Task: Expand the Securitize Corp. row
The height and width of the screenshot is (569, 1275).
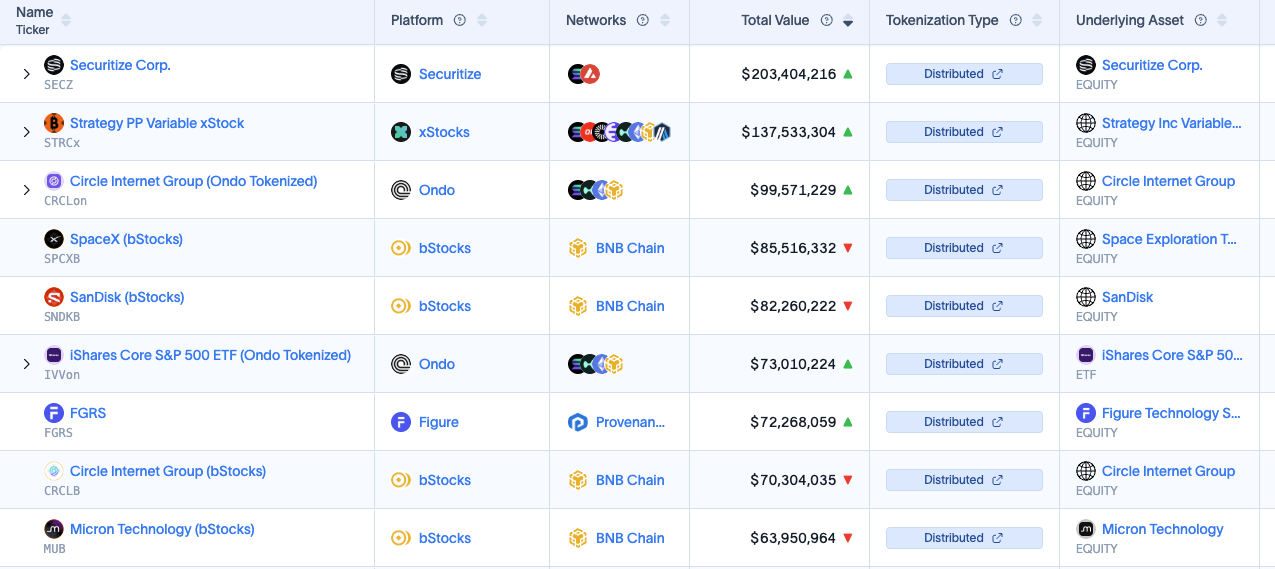Action: (27, 74)
